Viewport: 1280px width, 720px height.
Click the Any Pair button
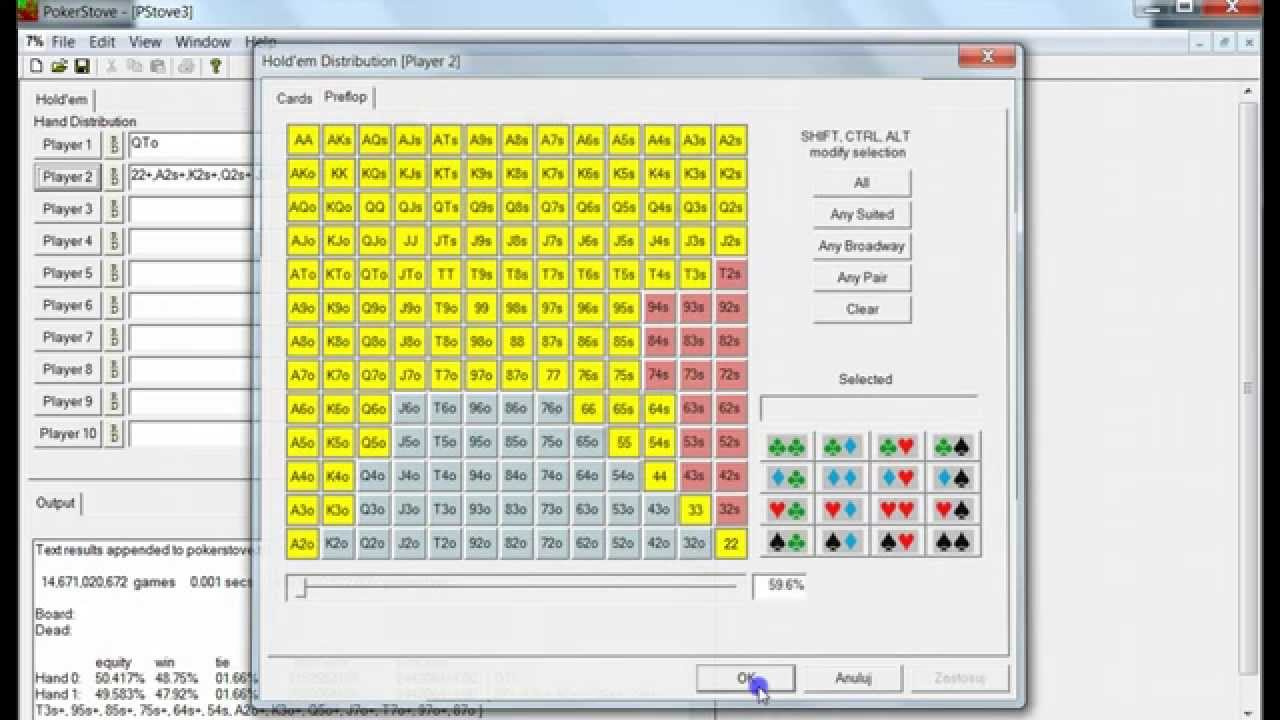click(x=862, y=277)
